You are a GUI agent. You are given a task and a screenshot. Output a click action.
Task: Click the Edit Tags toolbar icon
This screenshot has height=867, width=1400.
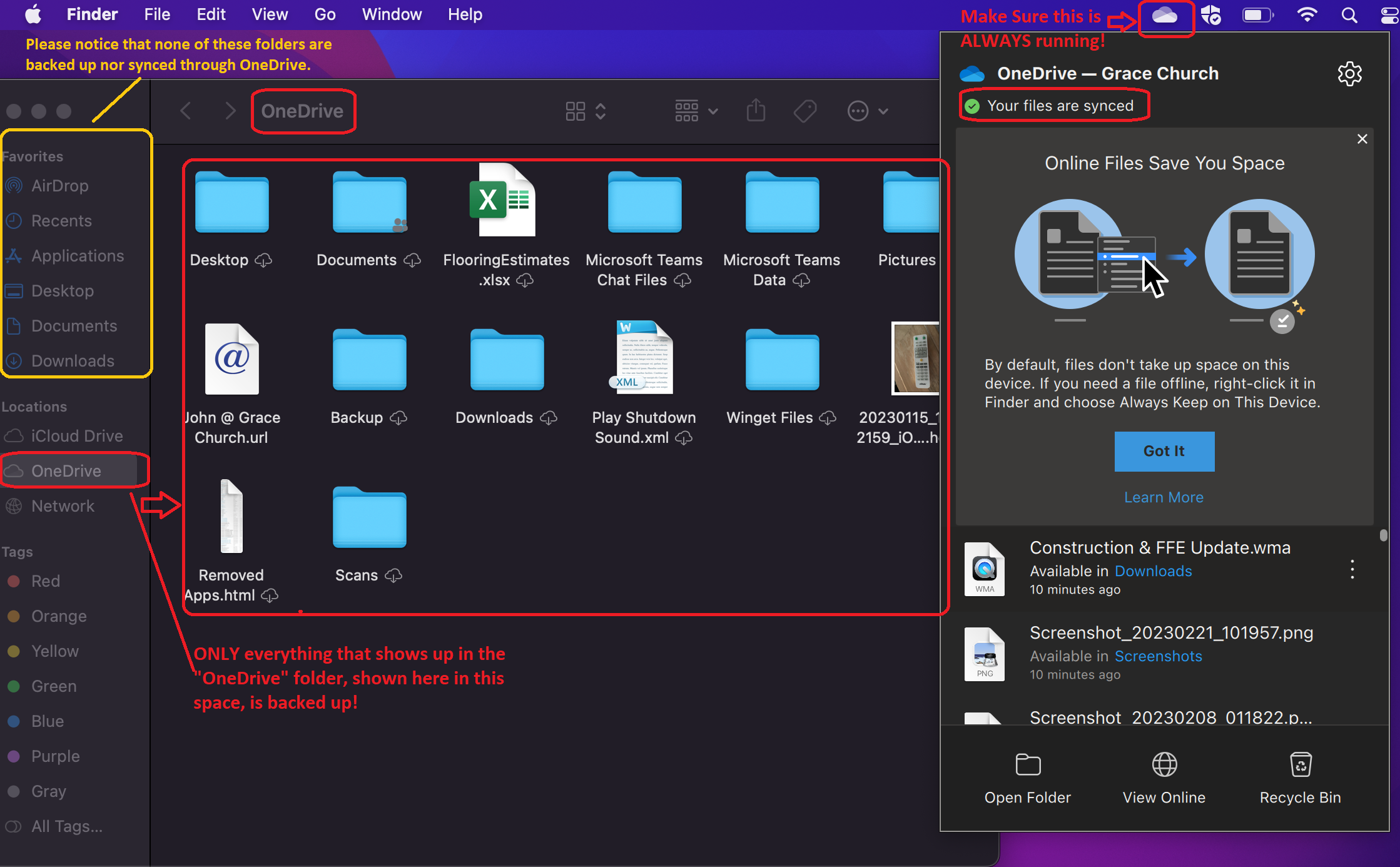[x=805, y=111]
